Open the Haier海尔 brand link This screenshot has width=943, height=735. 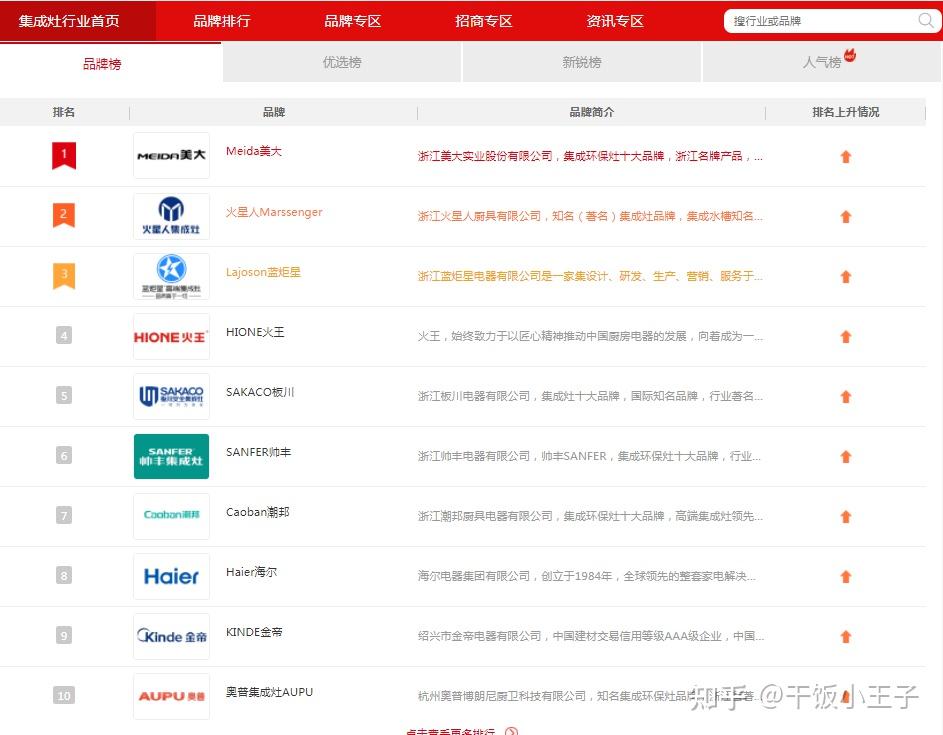251,572
